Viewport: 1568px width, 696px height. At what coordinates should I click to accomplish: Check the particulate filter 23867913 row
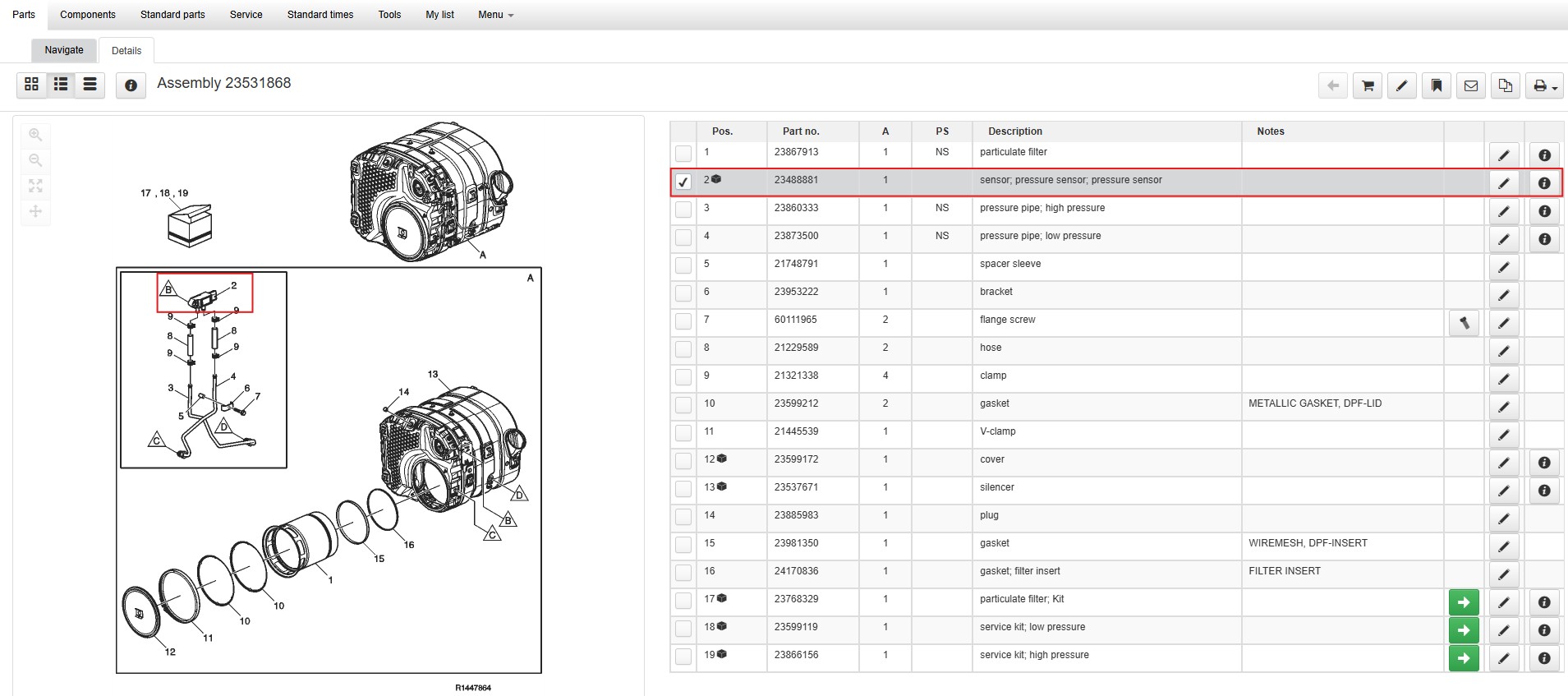click(x=683, y=154)
